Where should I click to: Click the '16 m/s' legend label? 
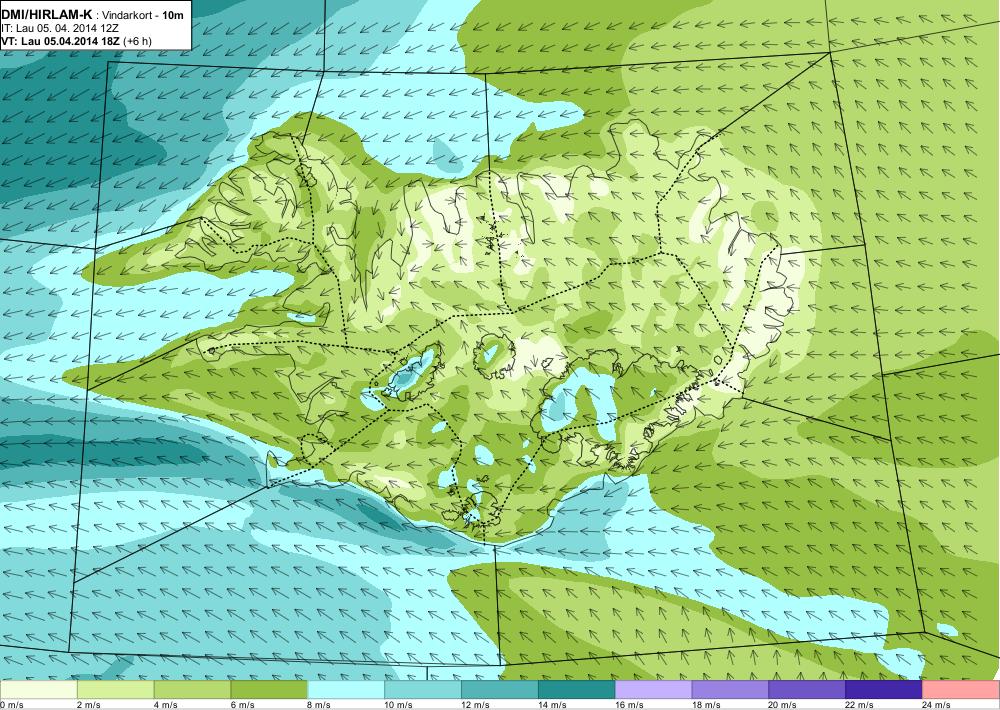click(x=629, y=705)
